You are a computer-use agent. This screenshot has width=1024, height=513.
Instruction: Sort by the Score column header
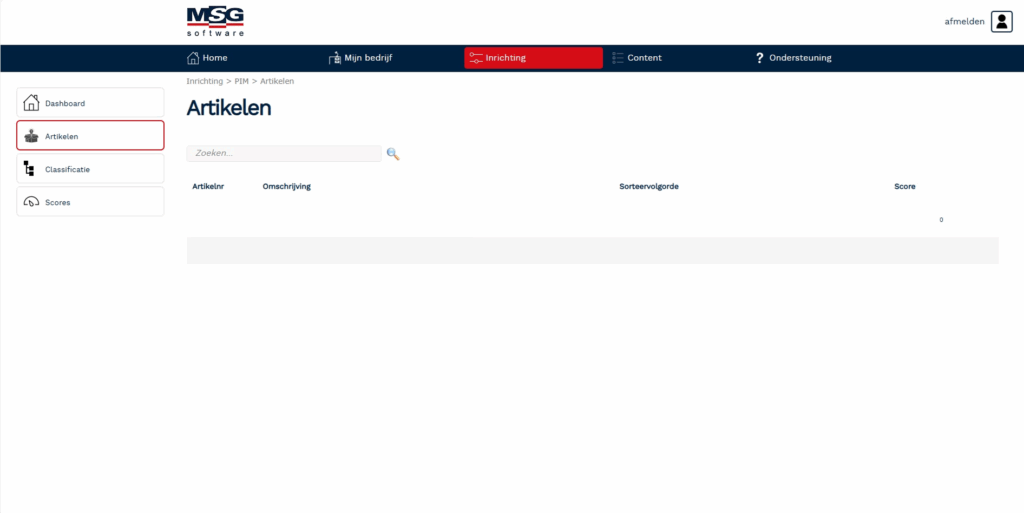(904, 187)
